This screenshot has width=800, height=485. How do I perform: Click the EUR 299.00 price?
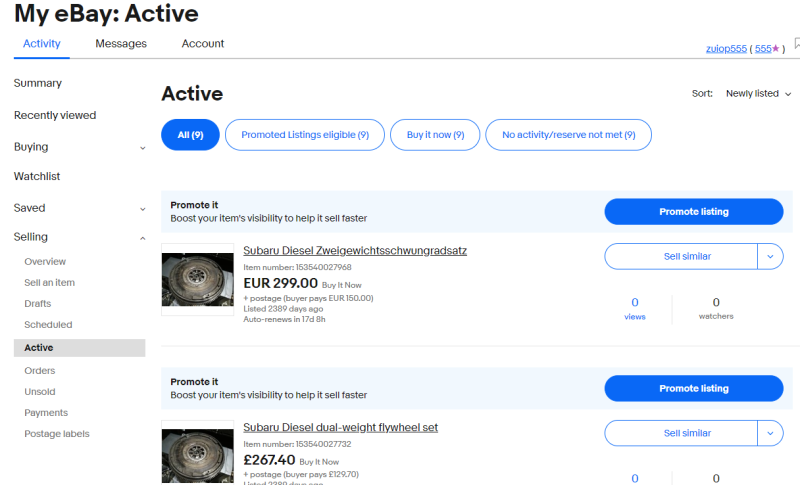[281, 283]
